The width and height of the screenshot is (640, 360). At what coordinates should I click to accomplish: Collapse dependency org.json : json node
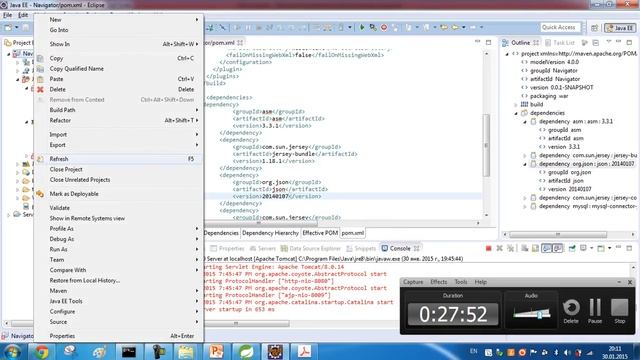pos(525,164)
